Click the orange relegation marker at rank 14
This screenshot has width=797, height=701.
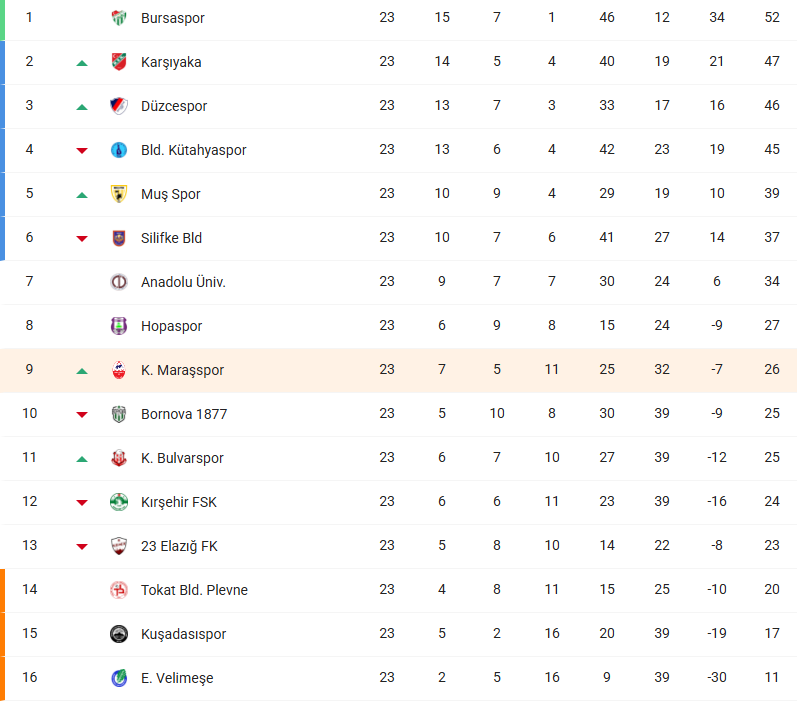click(x=3, y=590)
